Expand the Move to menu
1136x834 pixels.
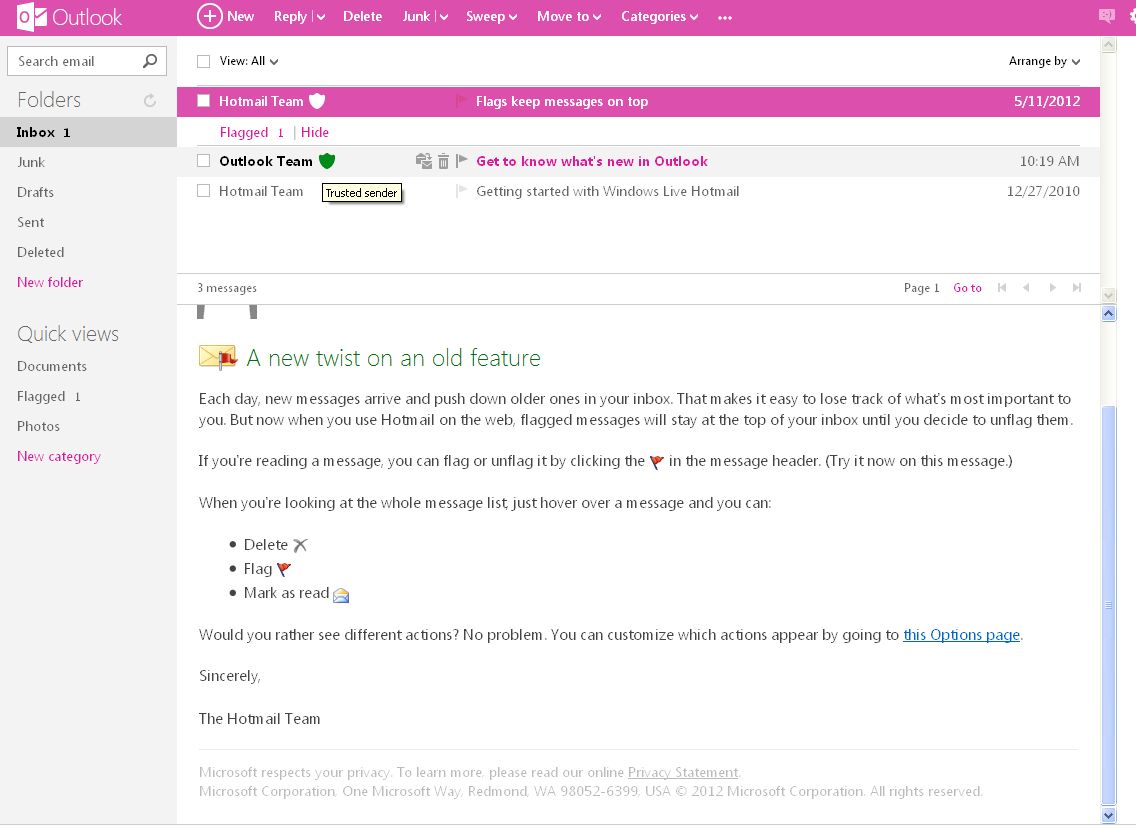tap(569, 17)
